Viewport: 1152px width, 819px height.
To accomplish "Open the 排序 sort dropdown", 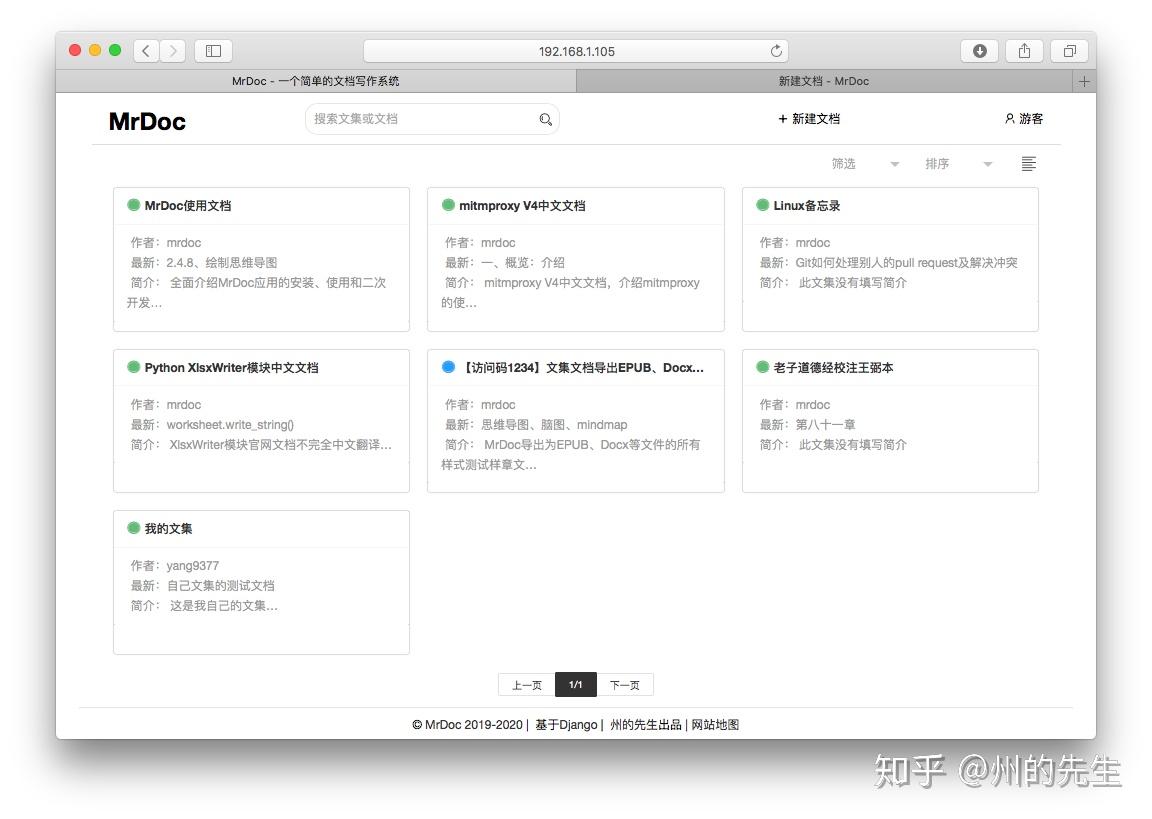I will tap(937, 163).
